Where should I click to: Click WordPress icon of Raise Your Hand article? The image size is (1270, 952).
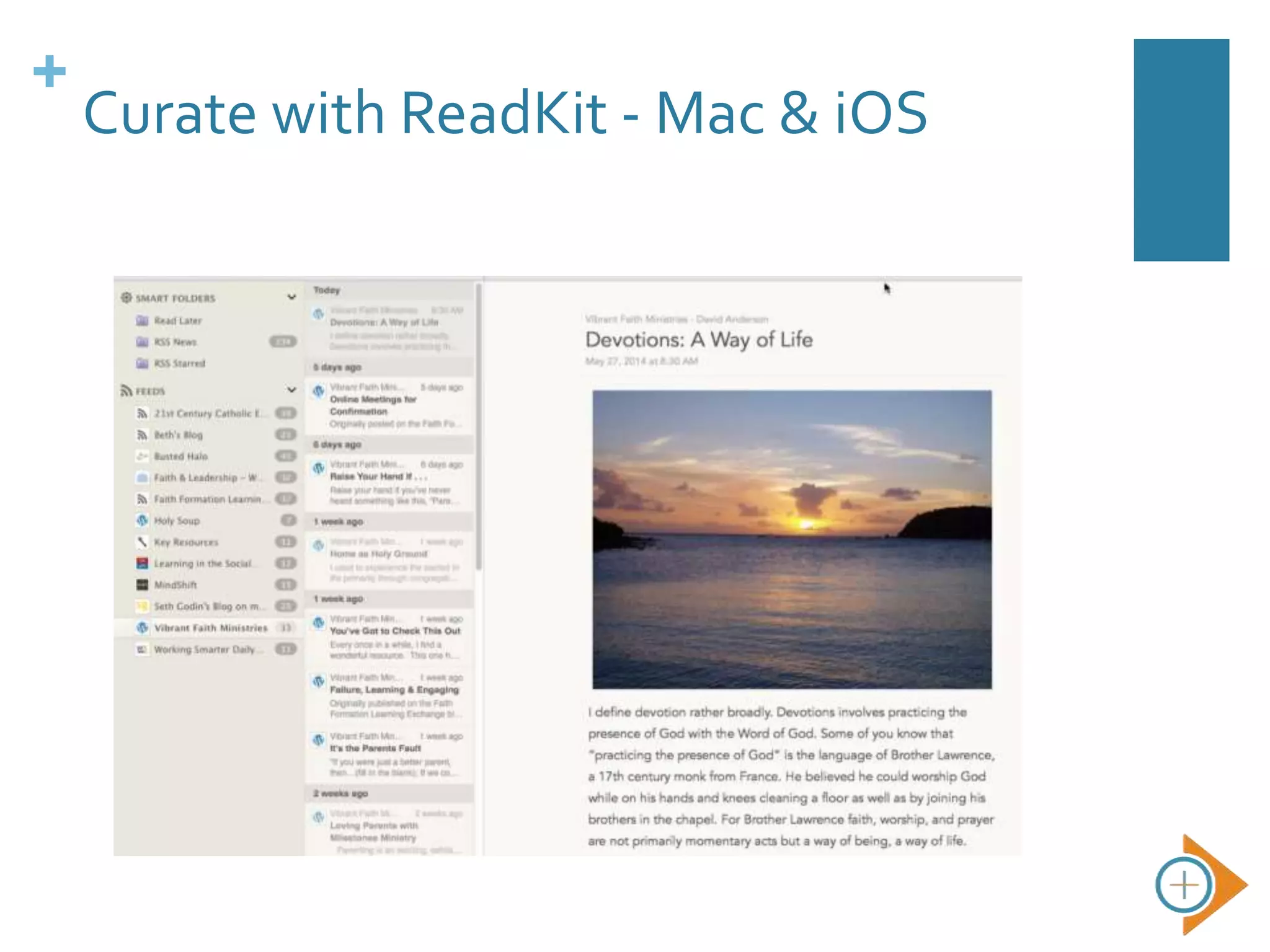pyautogui.click(x=319, y=468)
